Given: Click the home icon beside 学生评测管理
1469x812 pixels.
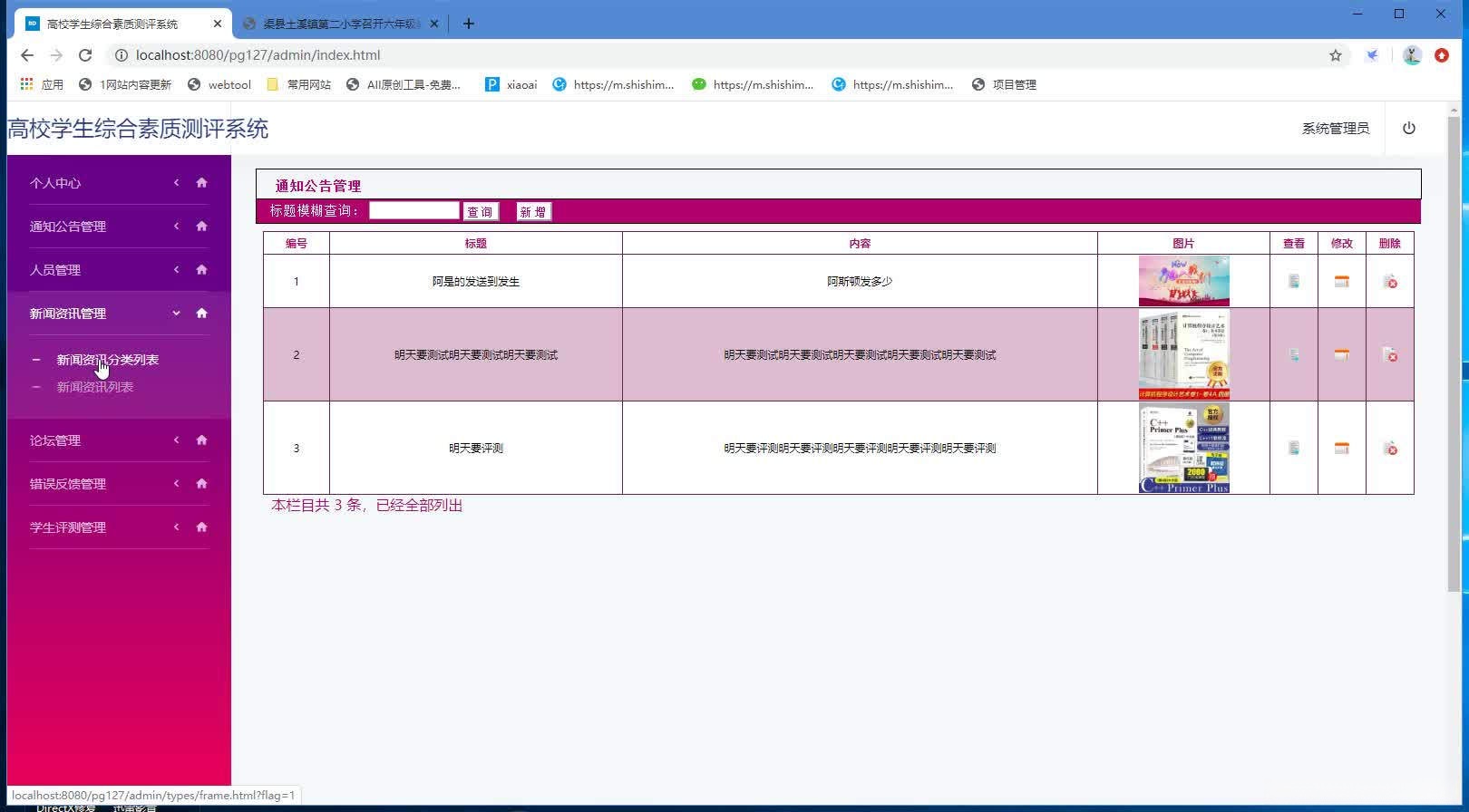Looking at the screenshot, I should tap(201, 527).
